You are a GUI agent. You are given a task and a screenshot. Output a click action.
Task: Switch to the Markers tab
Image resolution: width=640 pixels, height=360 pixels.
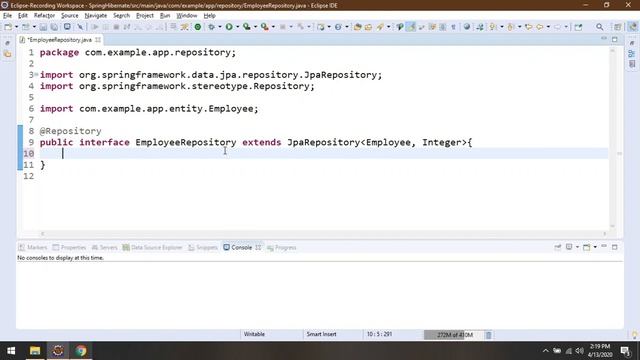[33, 247]
